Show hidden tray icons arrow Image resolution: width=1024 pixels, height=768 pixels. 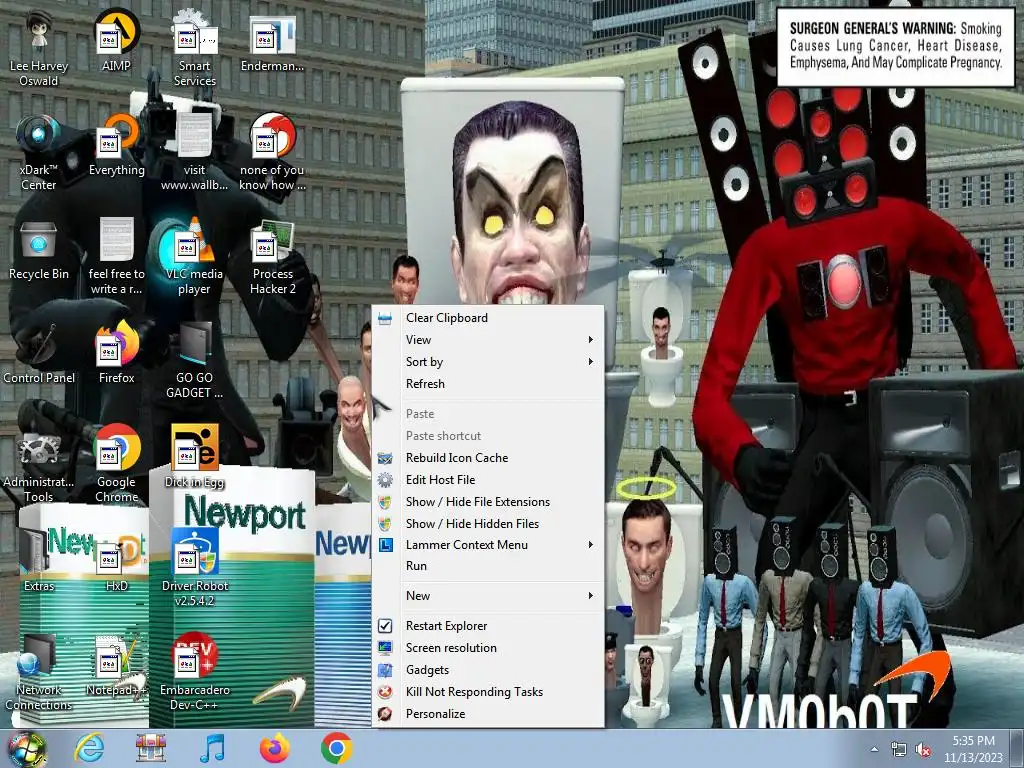pos(874,750)
